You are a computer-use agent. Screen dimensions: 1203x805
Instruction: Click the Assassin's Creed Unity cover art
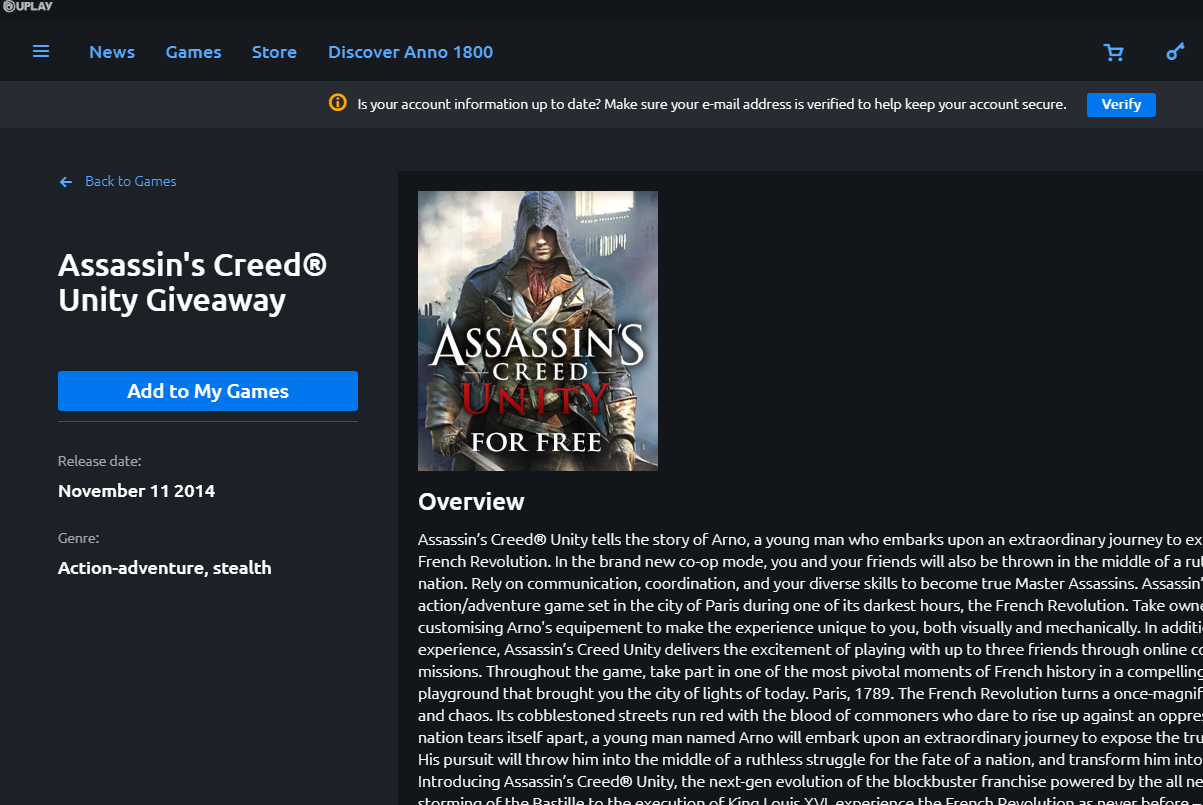537,330
